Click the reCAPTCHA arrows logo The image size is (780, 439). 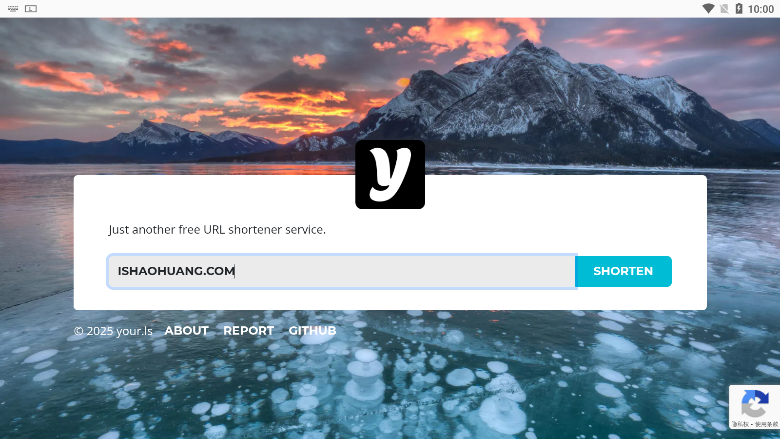(755, 404)
